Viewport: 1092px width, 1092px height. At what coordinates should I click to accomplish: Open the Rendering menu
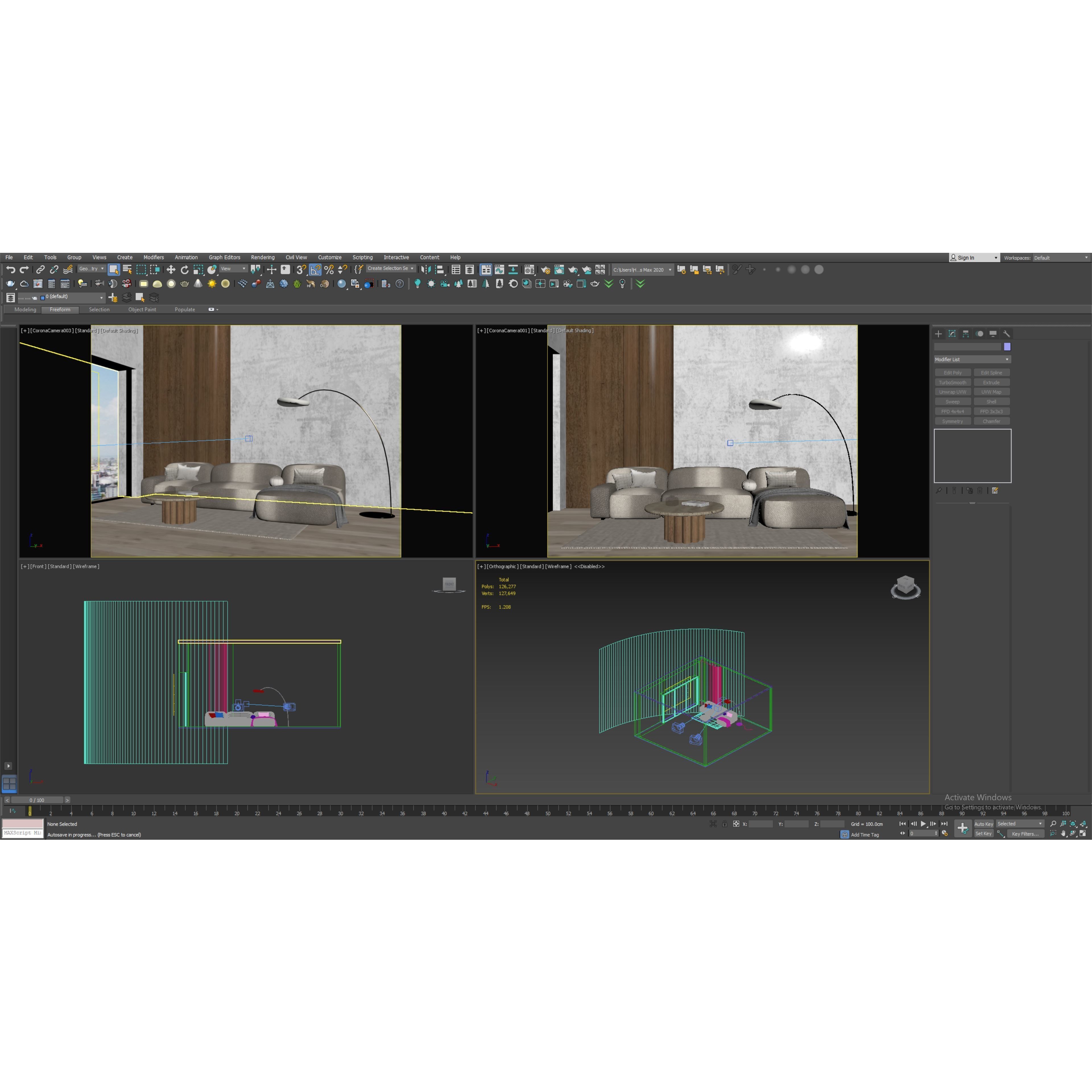click(262, 257)
